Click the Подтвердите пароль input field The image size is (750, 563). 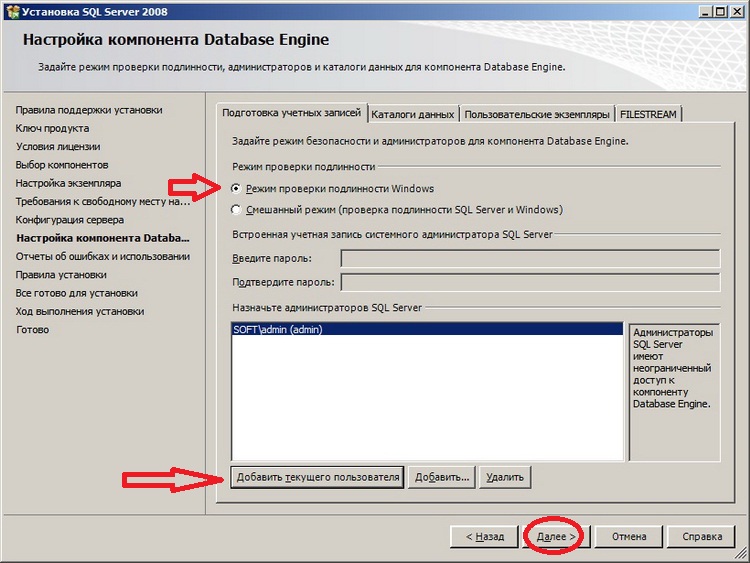pos(530,282)
